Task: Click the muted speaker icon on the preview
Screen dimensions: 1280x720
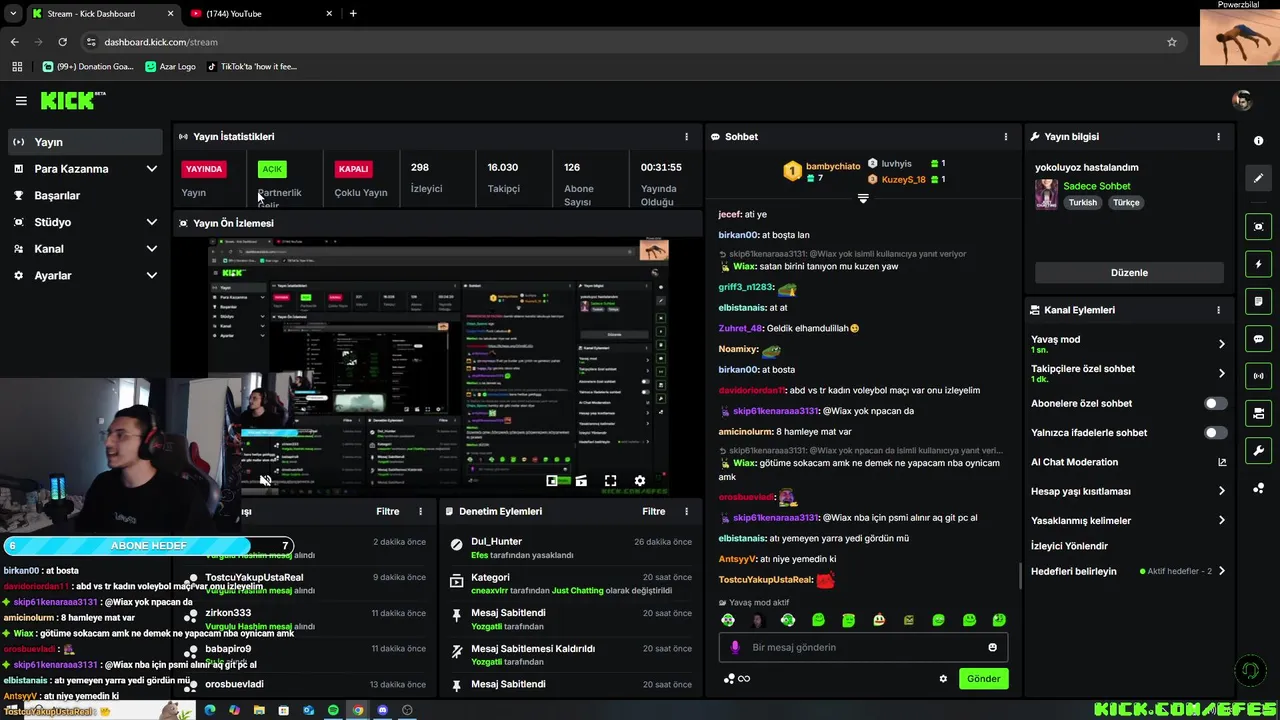Action: 265,481
